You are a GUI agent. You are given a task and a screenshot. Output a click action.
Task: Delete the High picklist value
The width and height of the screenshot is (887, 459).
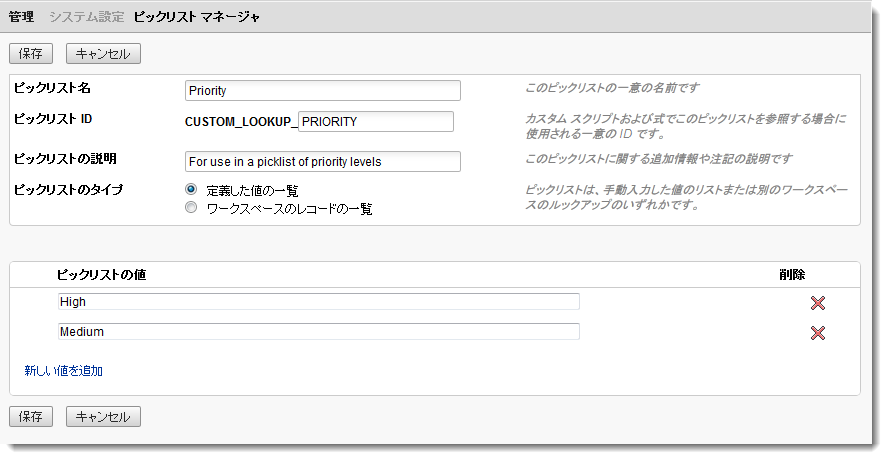click(x=817, y=303)
